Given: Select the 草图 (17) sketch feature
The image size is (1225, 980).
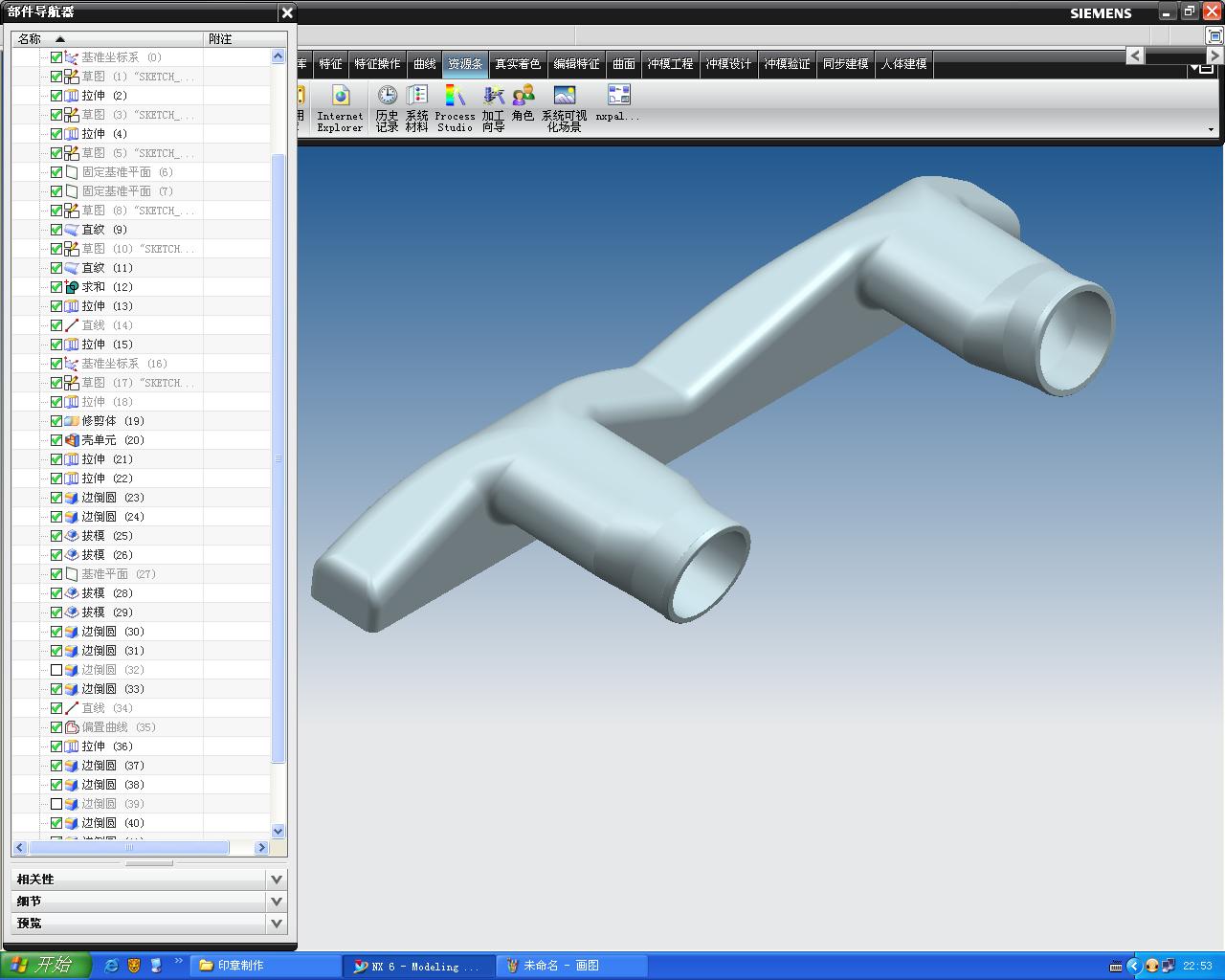Looking at the screenshot, I should pyautogui.click(x=131, y=383).
